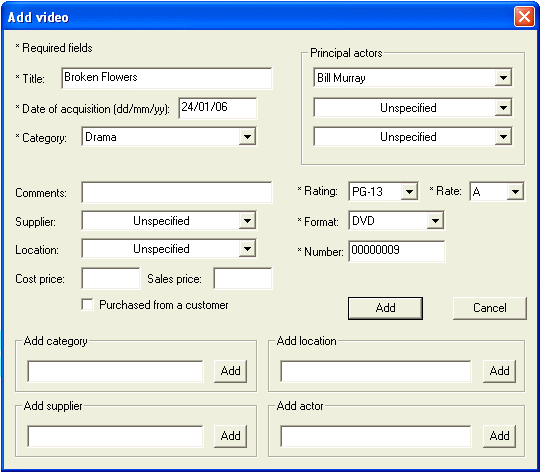Check Purchased from a customer box

(x=87, y=305)
